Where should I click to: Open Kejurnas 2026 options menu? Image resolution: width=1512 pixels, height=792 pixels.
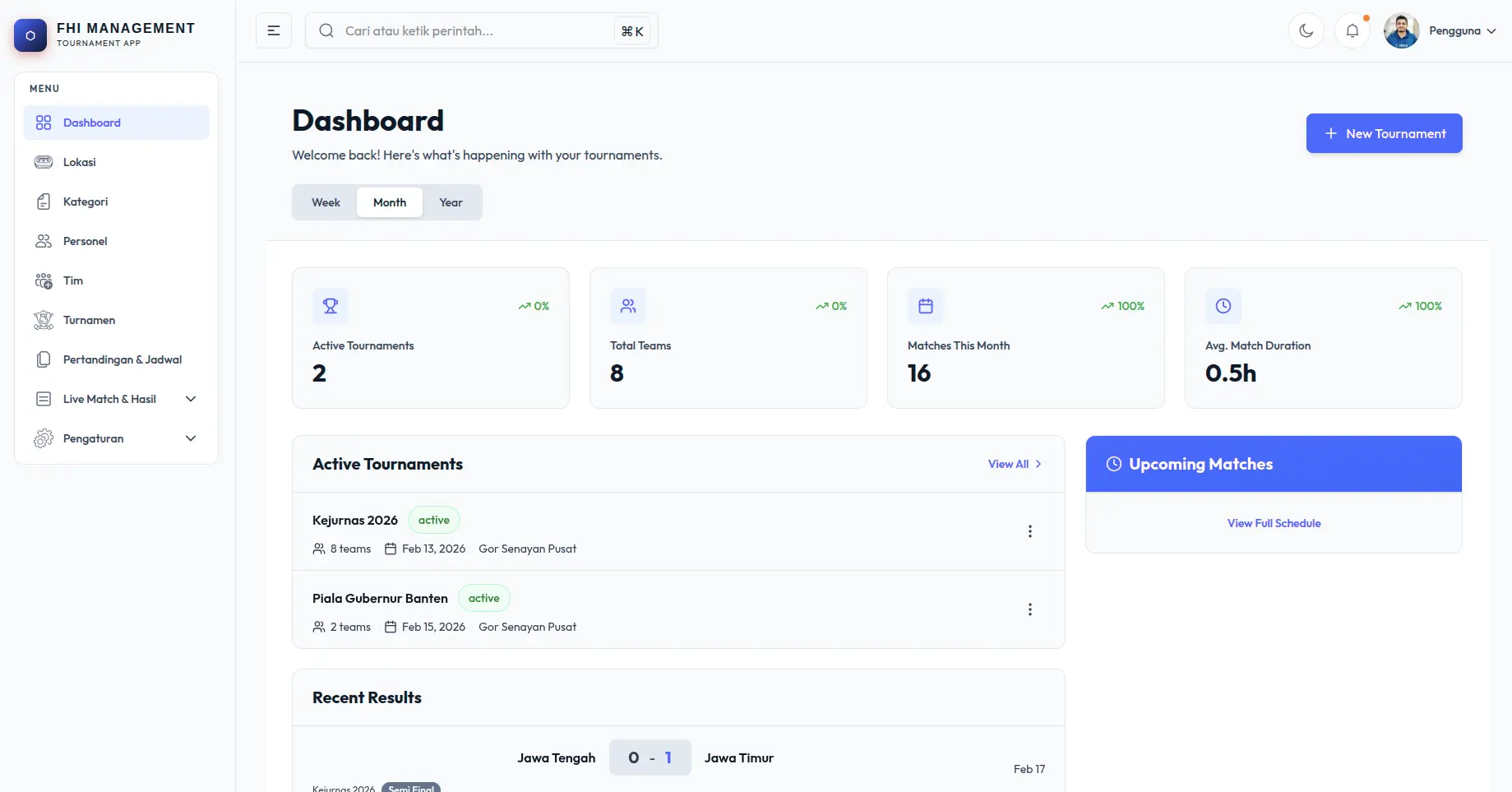pyautogui.click(x=1029, y=531)
